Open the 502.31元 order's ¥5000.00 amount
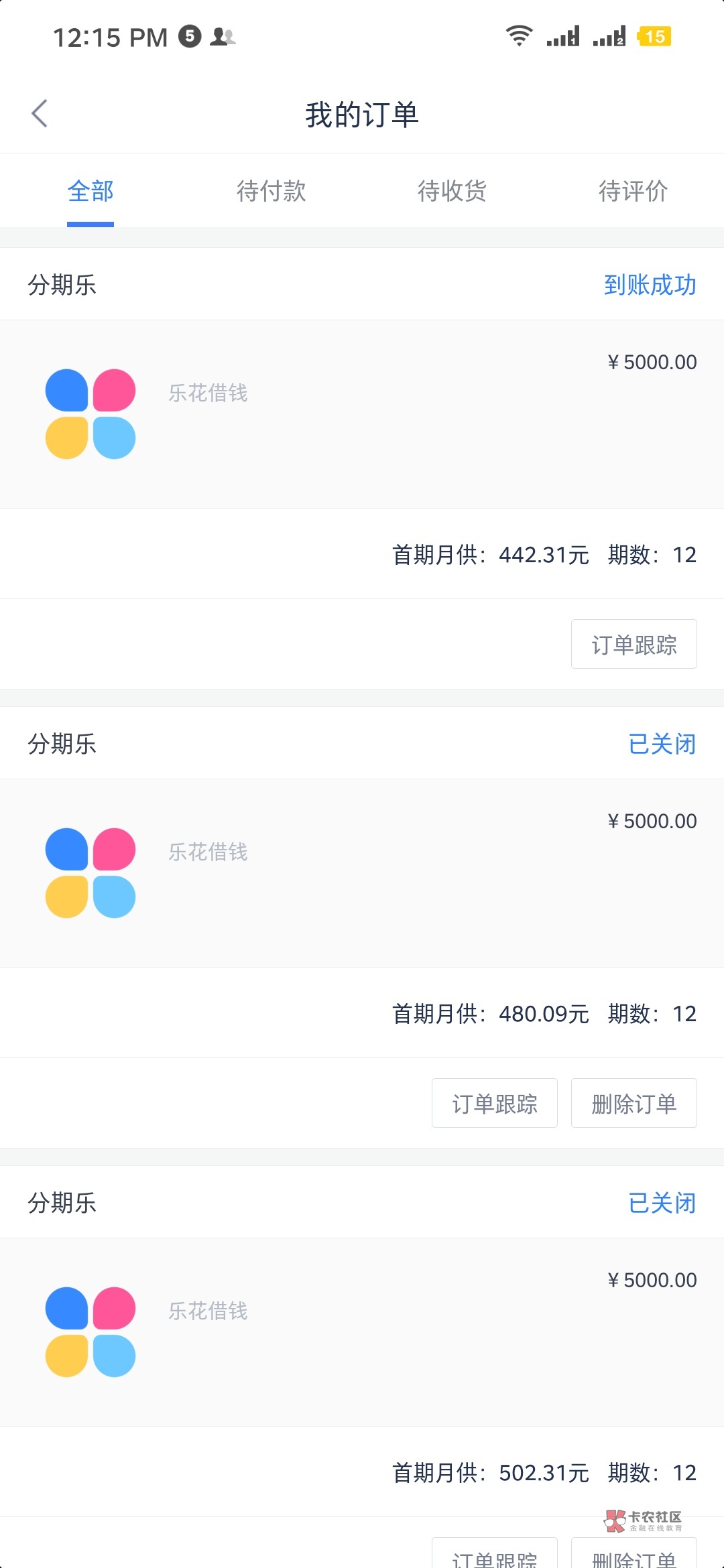This screenshot has width=724, height=1568. (x=652, y=1280)
